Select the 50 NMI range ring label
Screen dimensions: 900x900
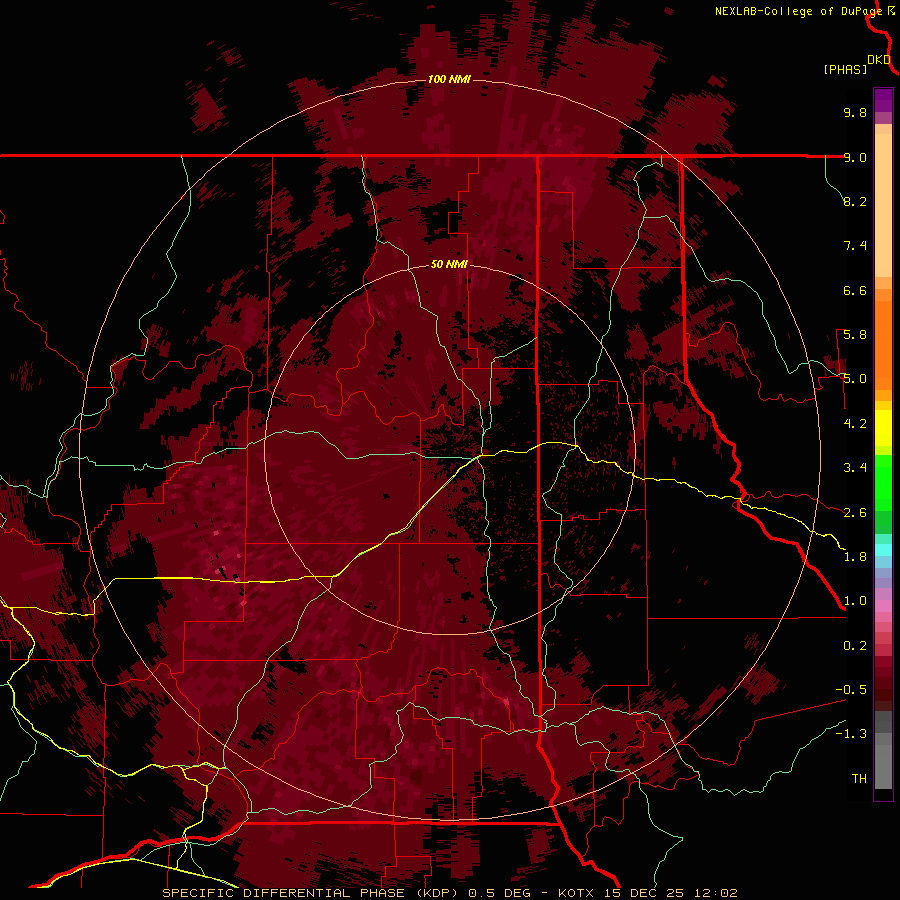coord(449,264)
